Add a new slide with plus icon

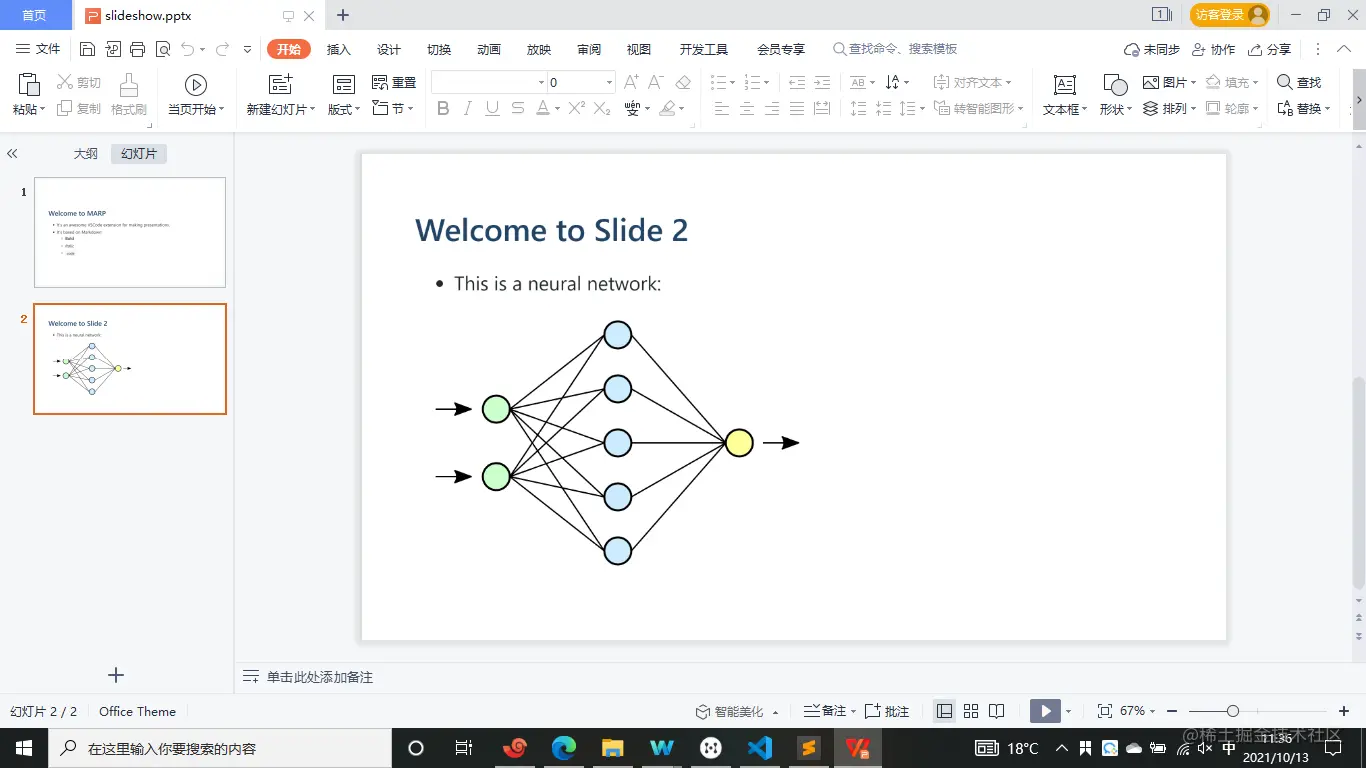tap(116, 675)
